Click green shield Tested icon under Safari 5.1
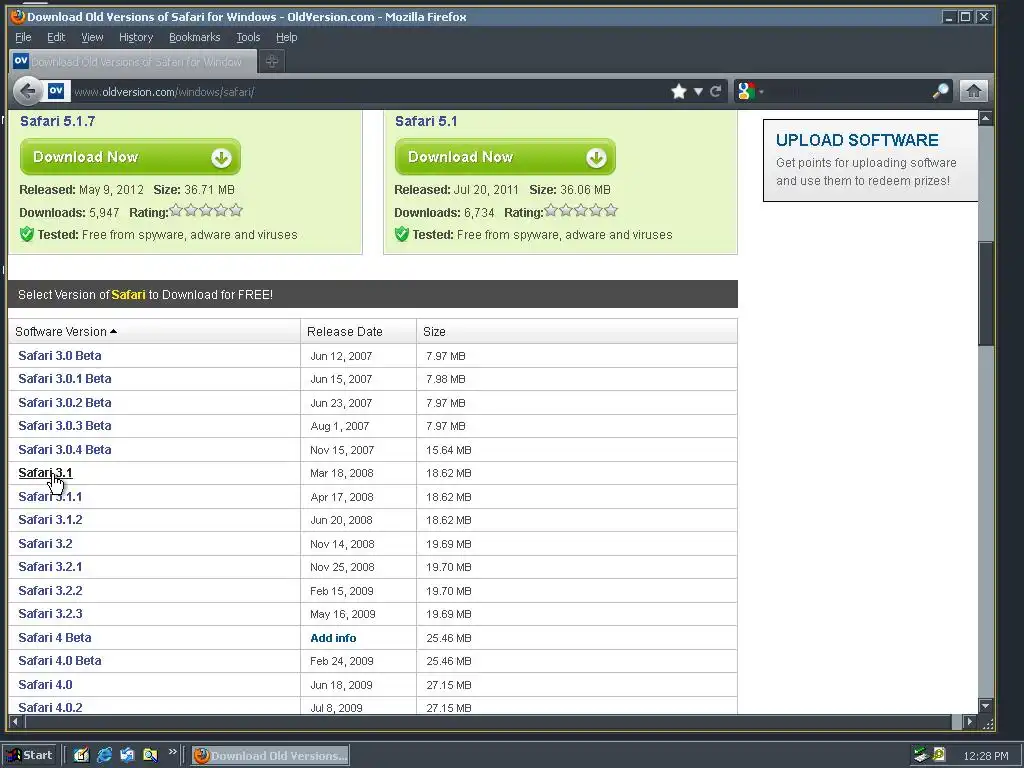This screenshot has width=1024, height=768. 402,234
